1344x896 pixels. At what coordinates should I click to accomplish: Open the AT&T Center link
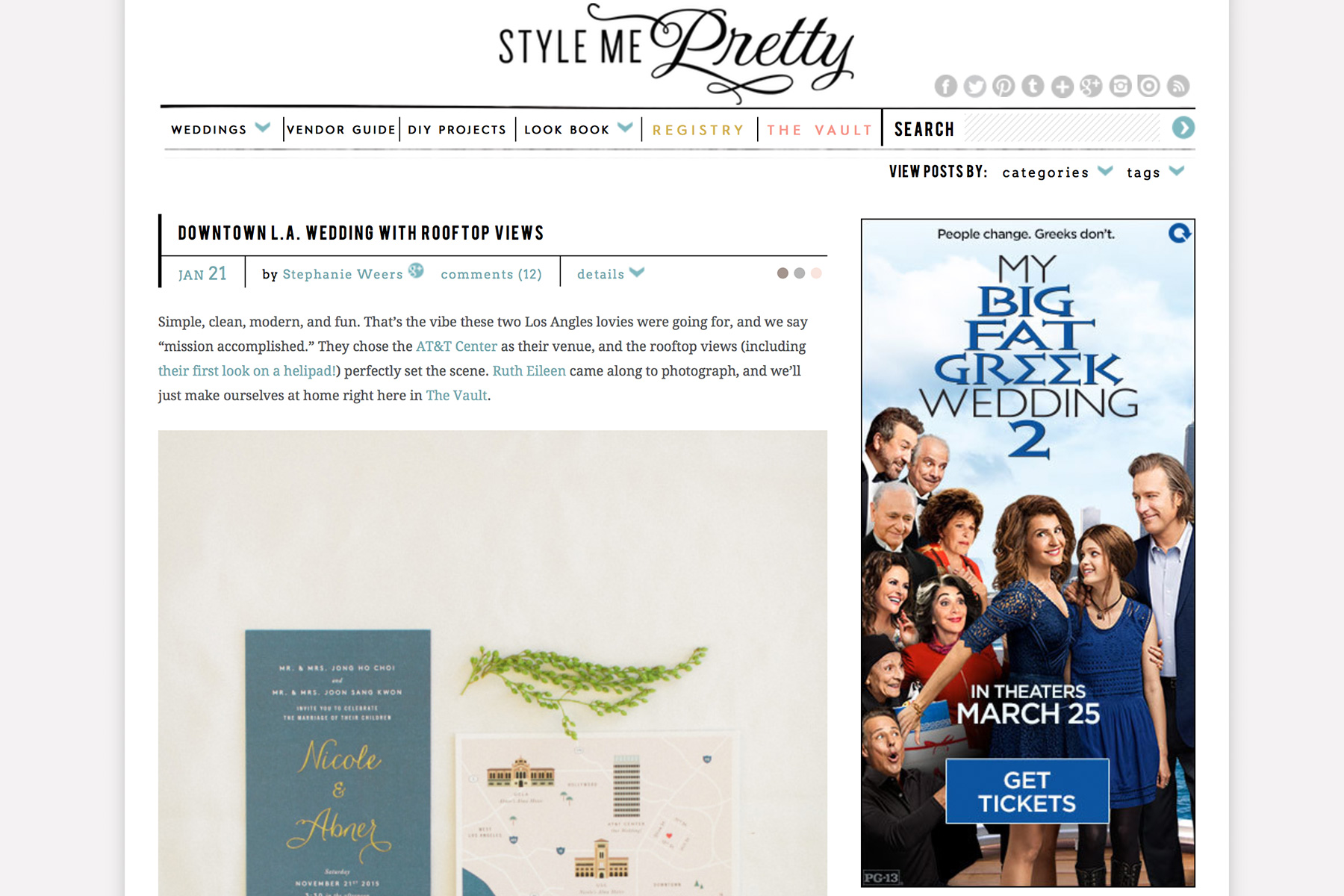point(456,346)
